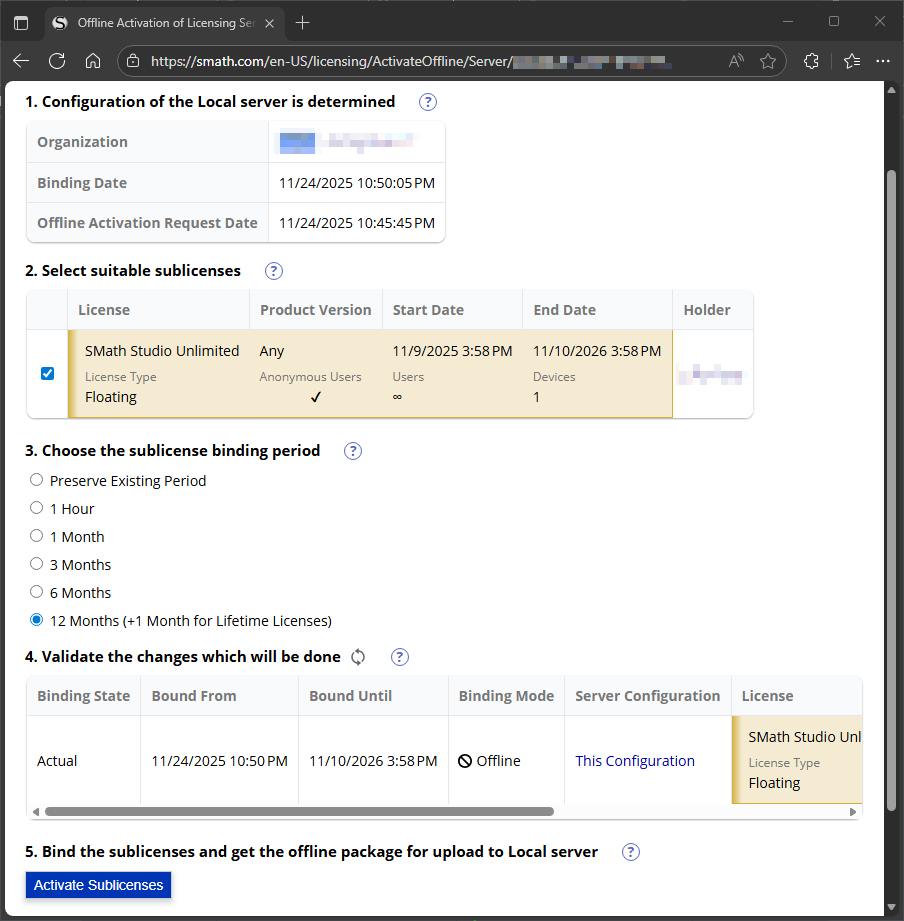Select 12 Months binding period
This screenshot has width=904, height=921.
click(36, 620)
